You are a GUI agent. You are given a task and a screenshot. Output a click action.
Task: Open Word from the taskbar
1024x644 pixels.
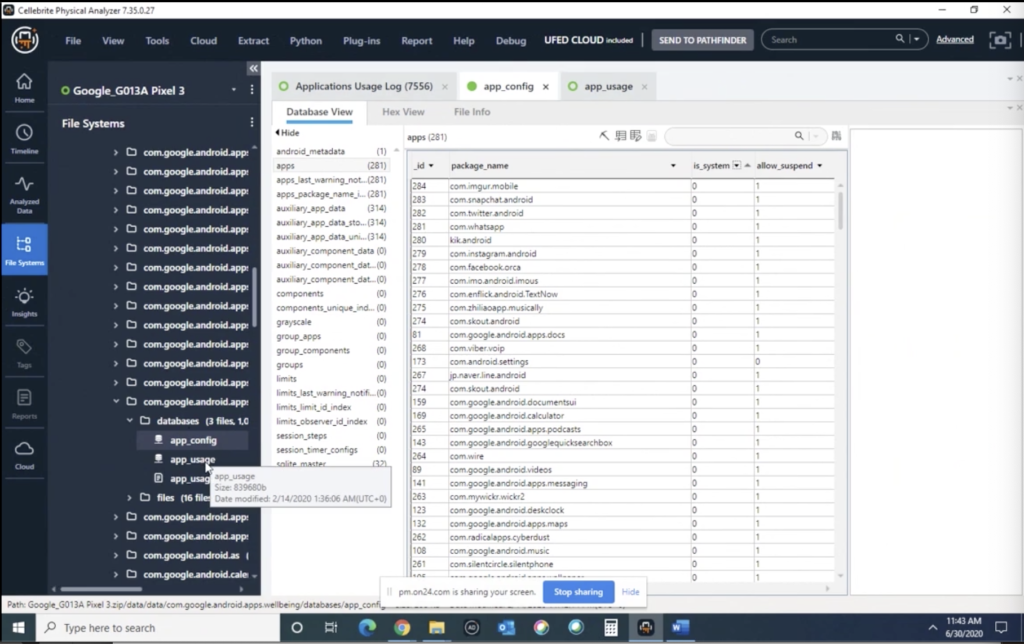pyautogui.click(x=680, y=628)
